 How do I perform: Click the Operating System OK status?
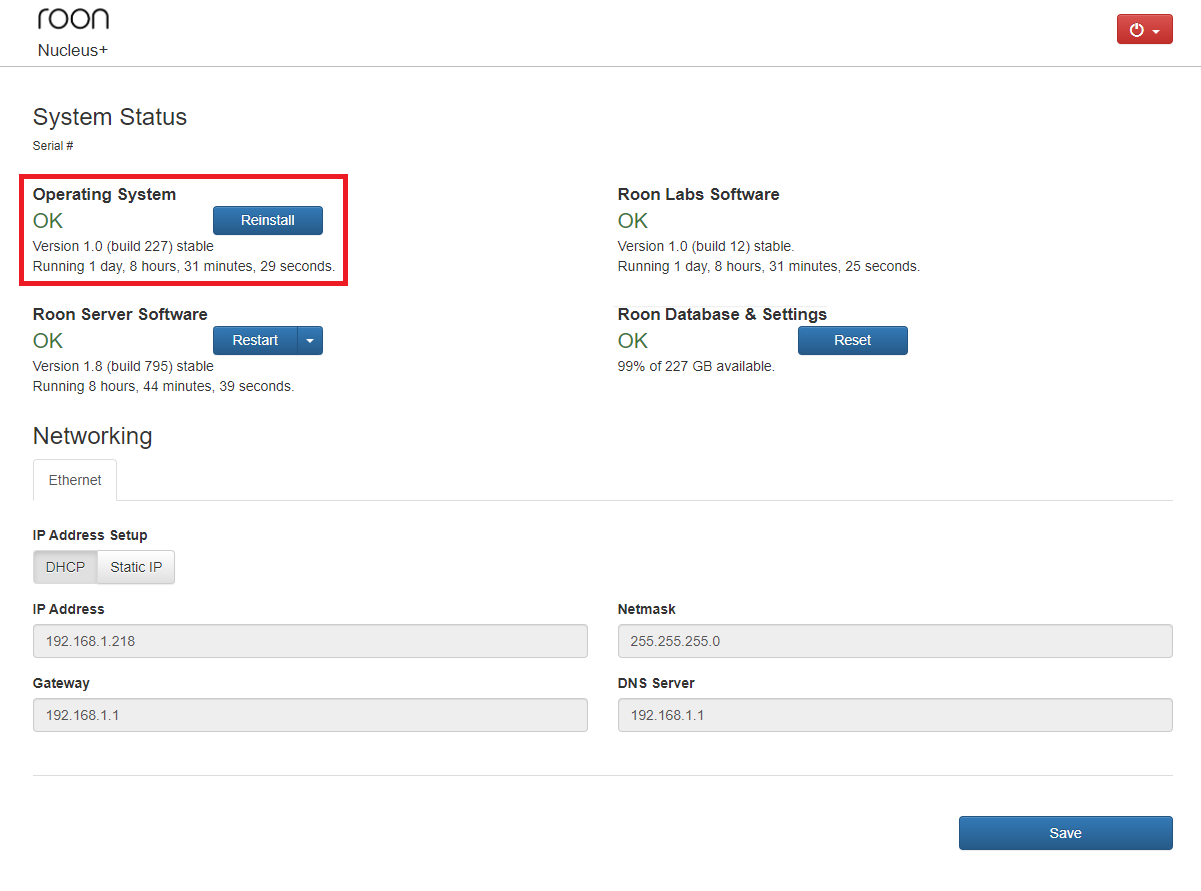pyautogui.click(x=47, y=220)
